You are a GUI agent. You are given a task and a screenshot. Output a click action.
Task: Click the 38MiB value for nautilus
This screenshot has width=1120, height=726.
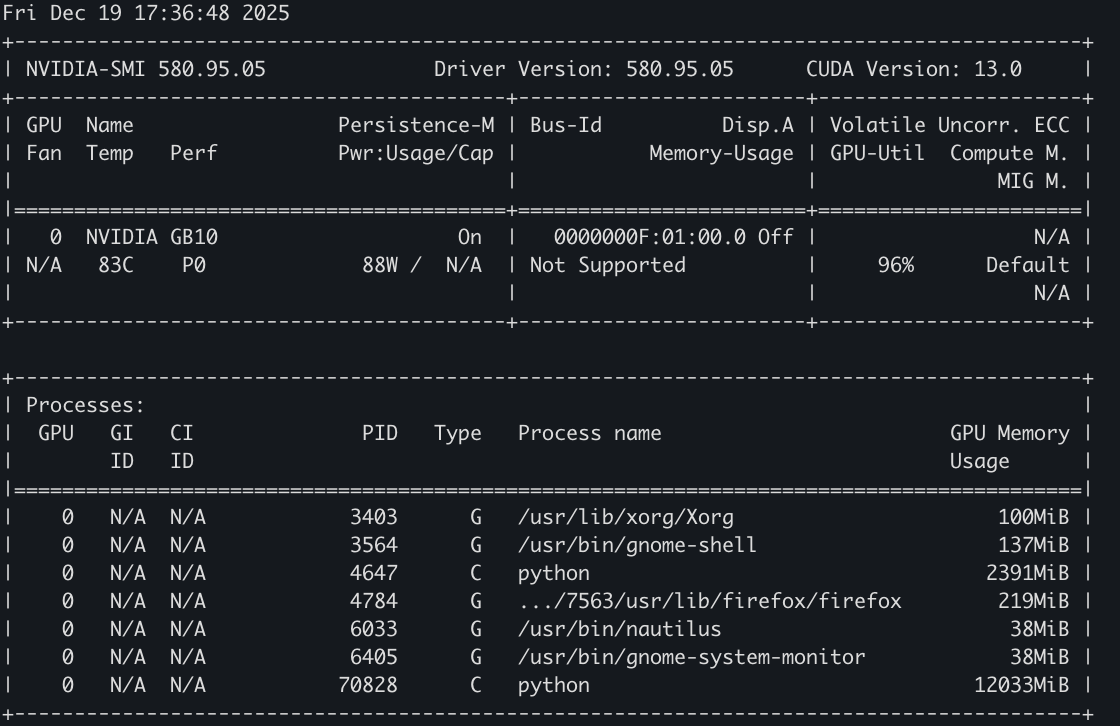coord(1039,629)
